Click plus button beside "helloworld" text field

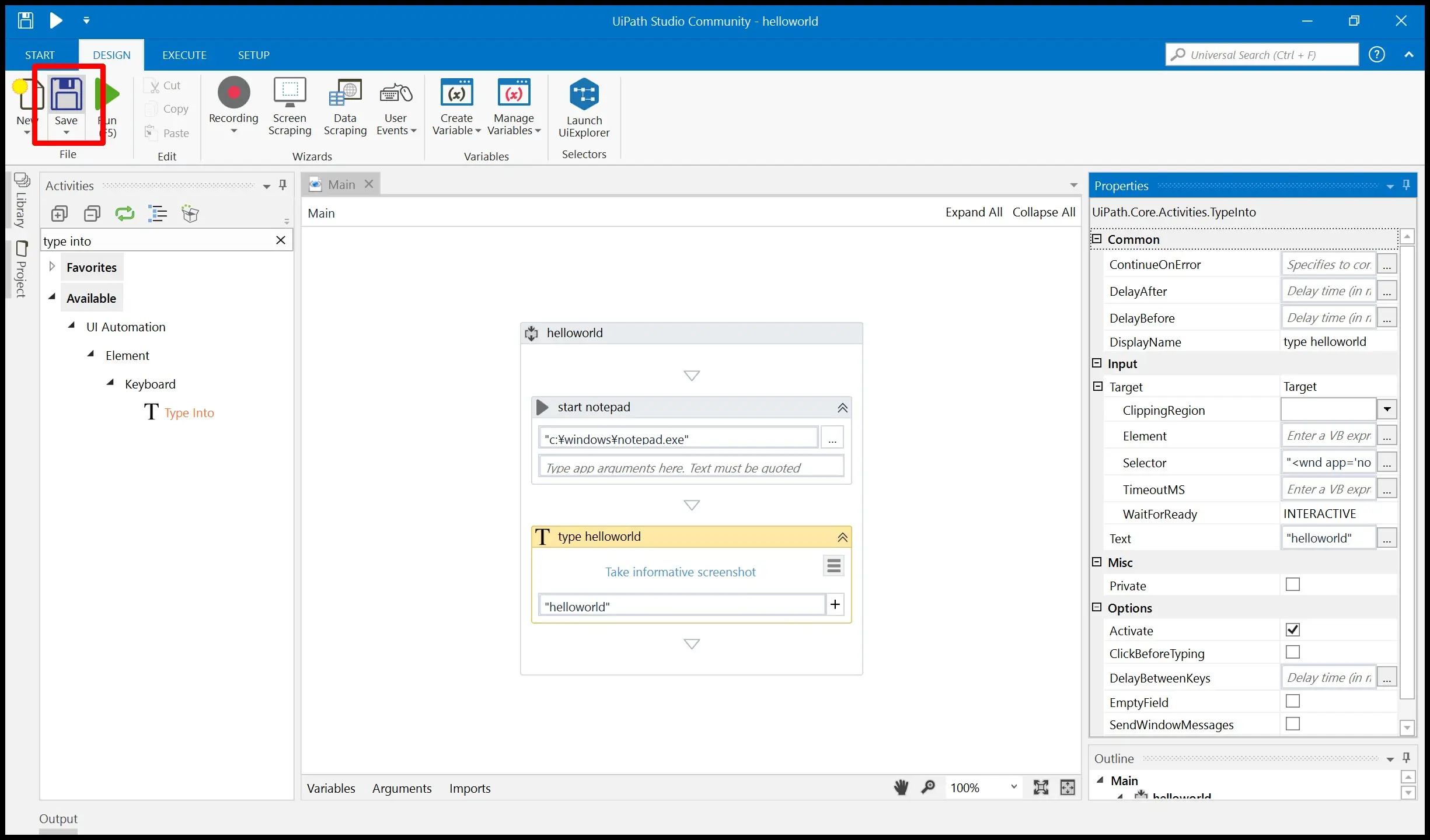pyautogui.click(x=835, y=605)
